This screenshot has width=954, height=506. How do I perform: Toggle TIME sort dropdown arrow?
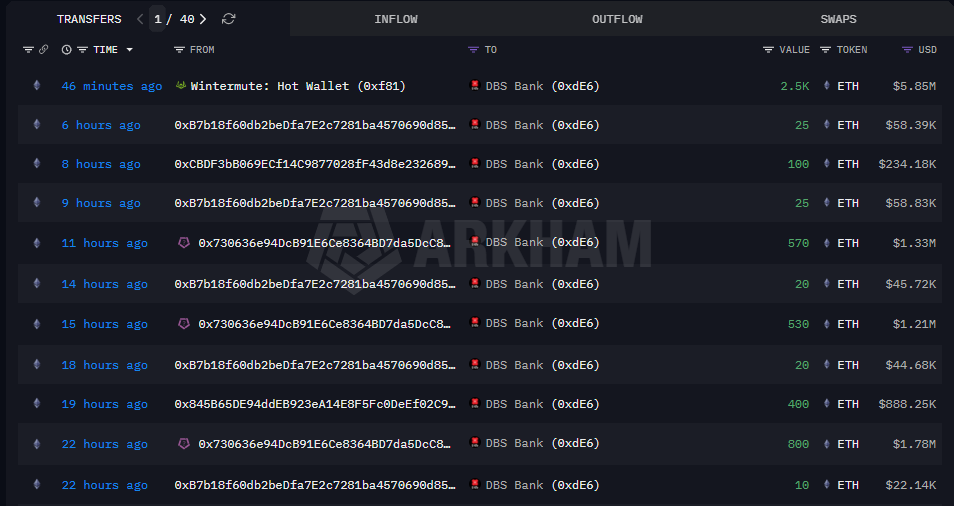130,49
